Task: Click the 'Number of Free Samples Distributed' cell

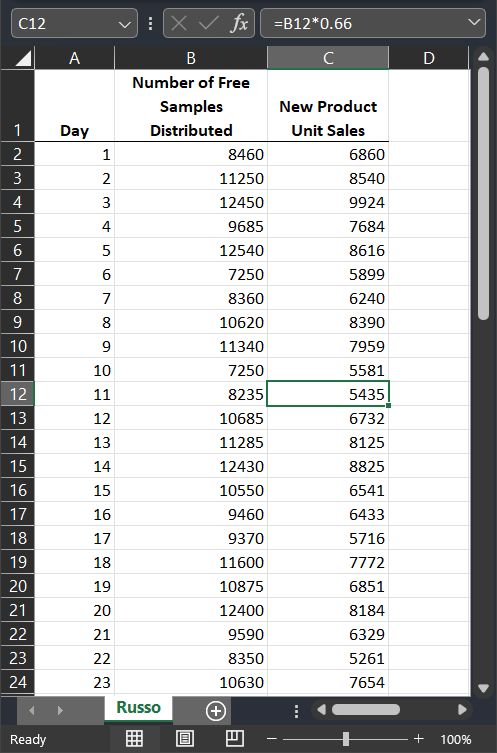Action: tap(191, 106)
